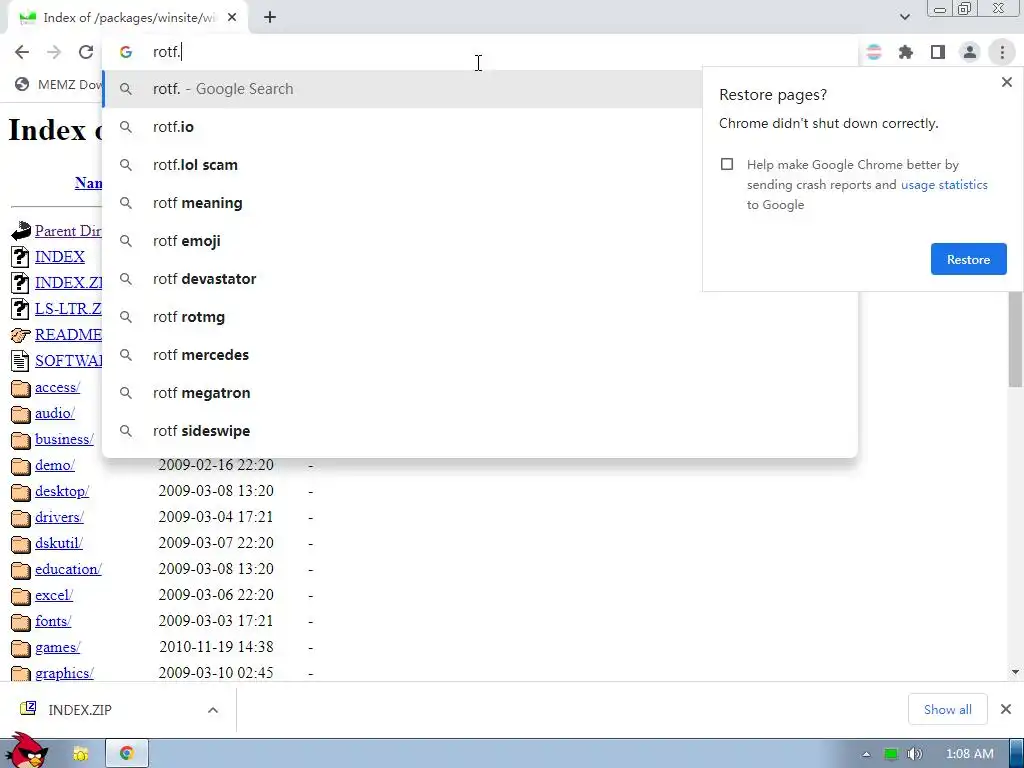This screenshot has width=1024, height=768.
Task: Open a new tab with plus button
Action: click(x=270, y=18)
